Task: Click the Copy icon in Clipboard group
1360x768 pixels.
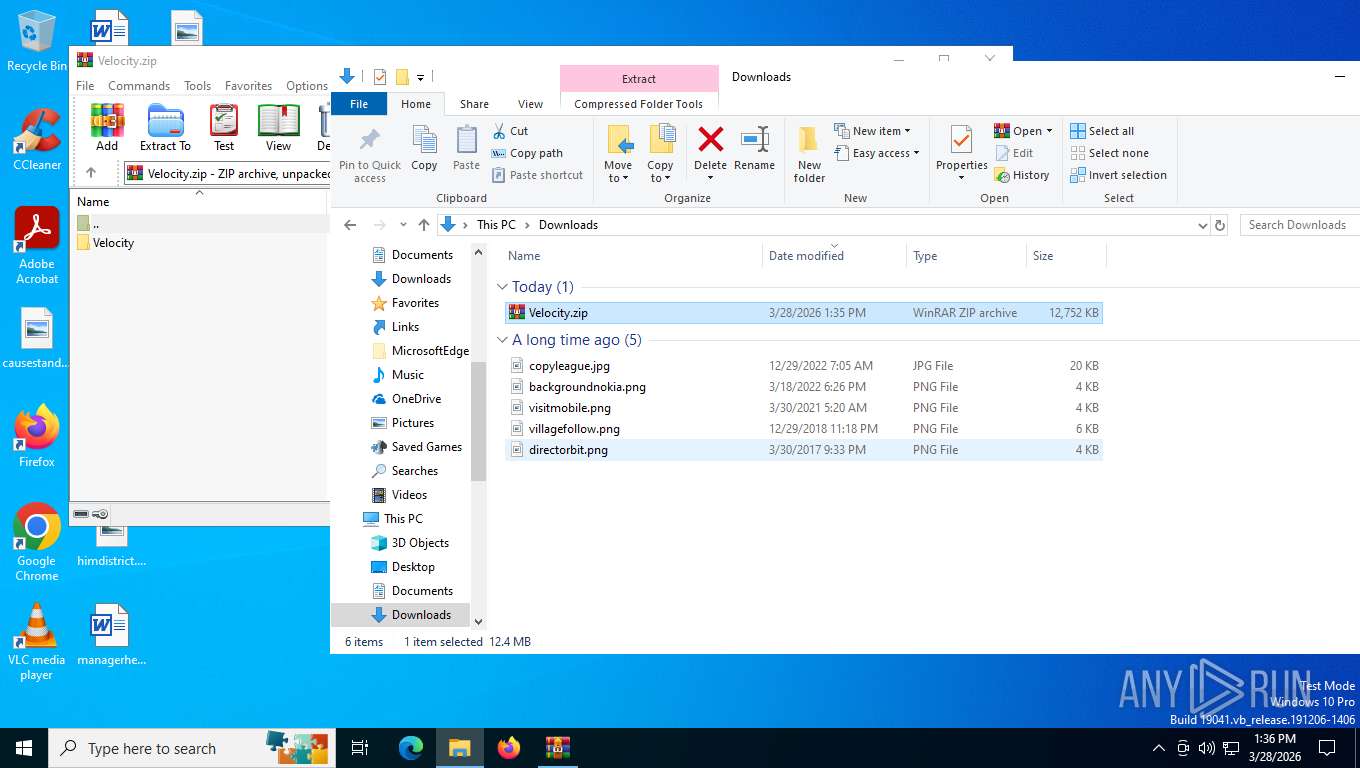Action: pos(424,148)
